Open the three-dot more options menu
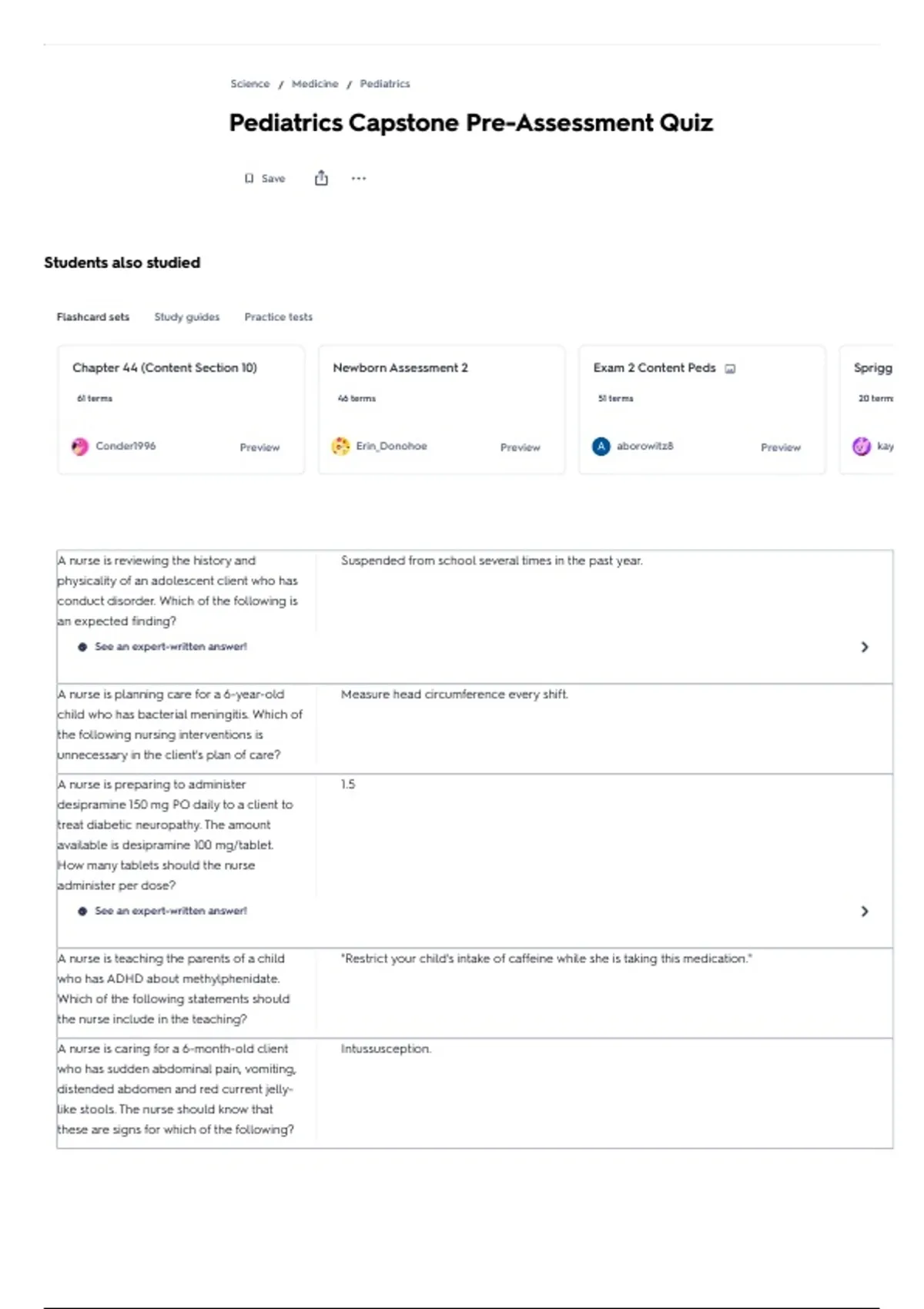 [x=359, y=179]
